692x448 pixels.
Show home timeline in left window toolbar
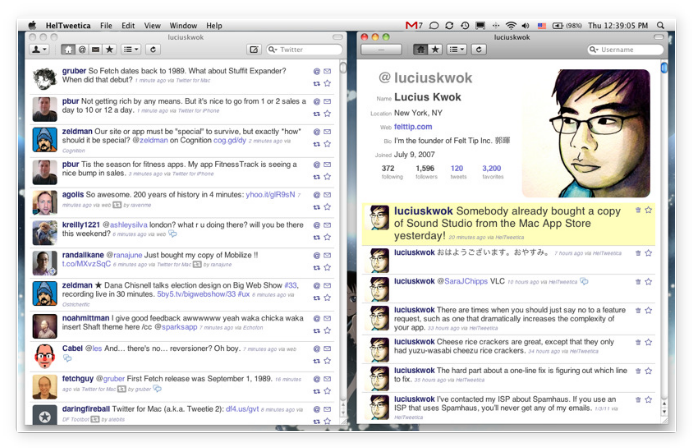coord(68,49)
